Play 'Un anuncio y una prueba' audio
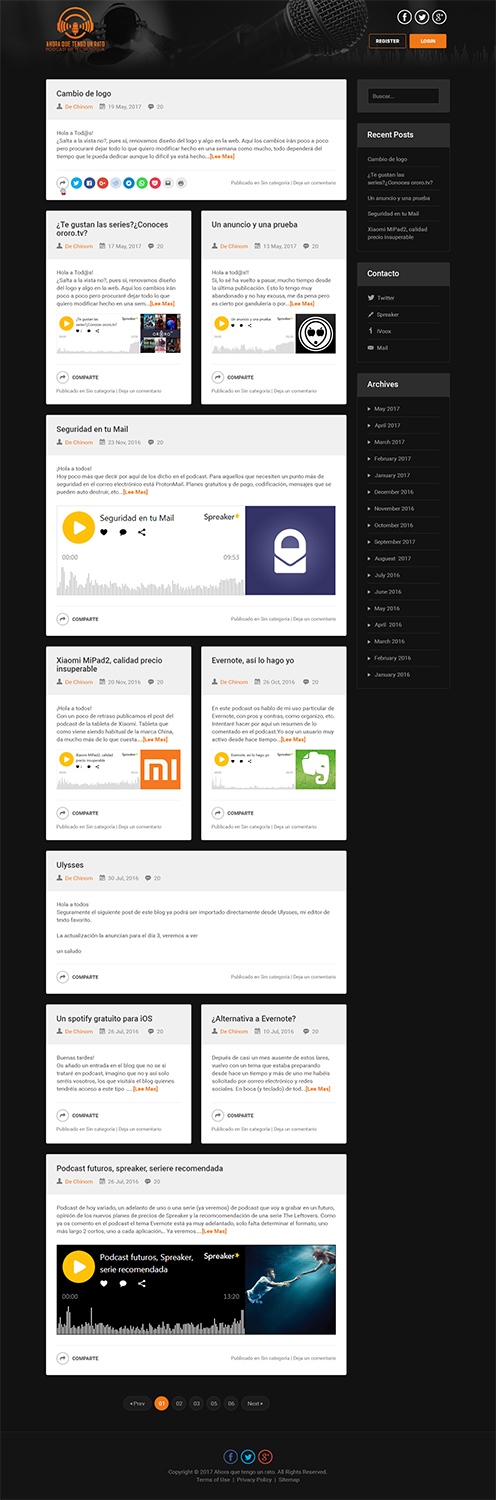 [x=221, y=323]
